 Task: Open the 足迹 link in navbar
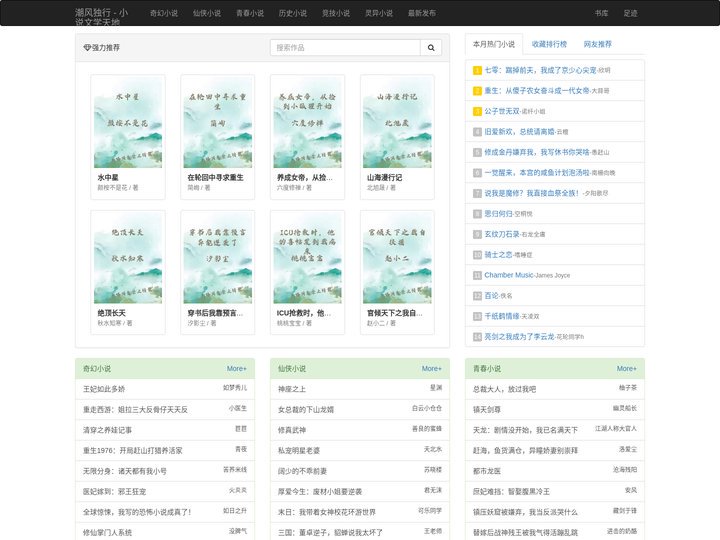(630, 13)
